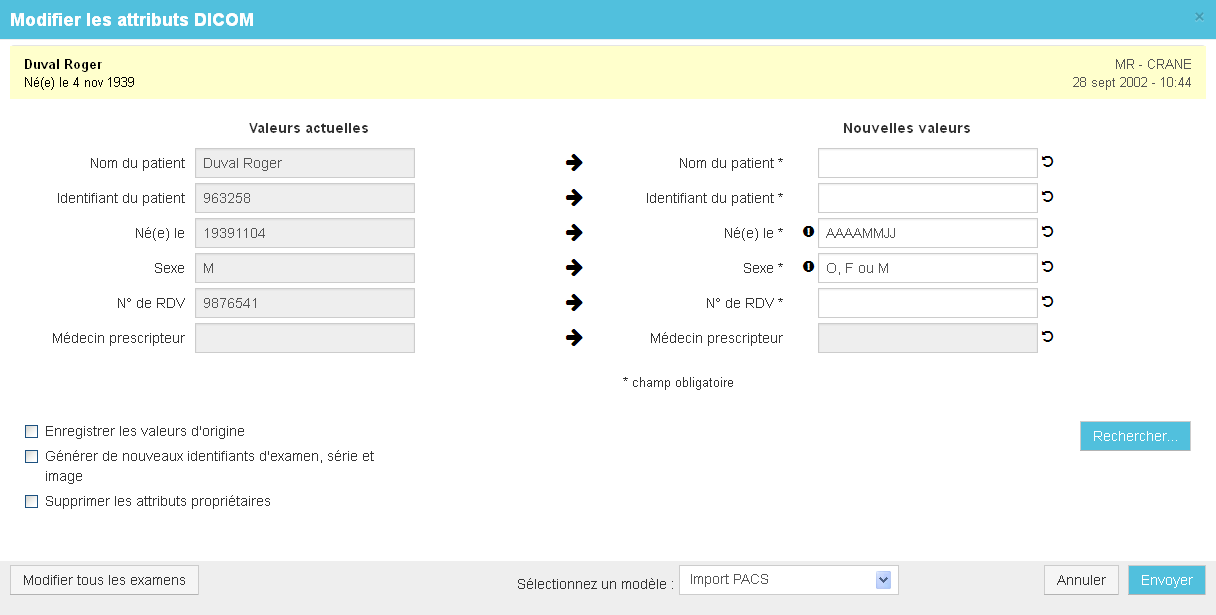
Task: Click current Sexe field showing M
Action: tap(305, 268)
